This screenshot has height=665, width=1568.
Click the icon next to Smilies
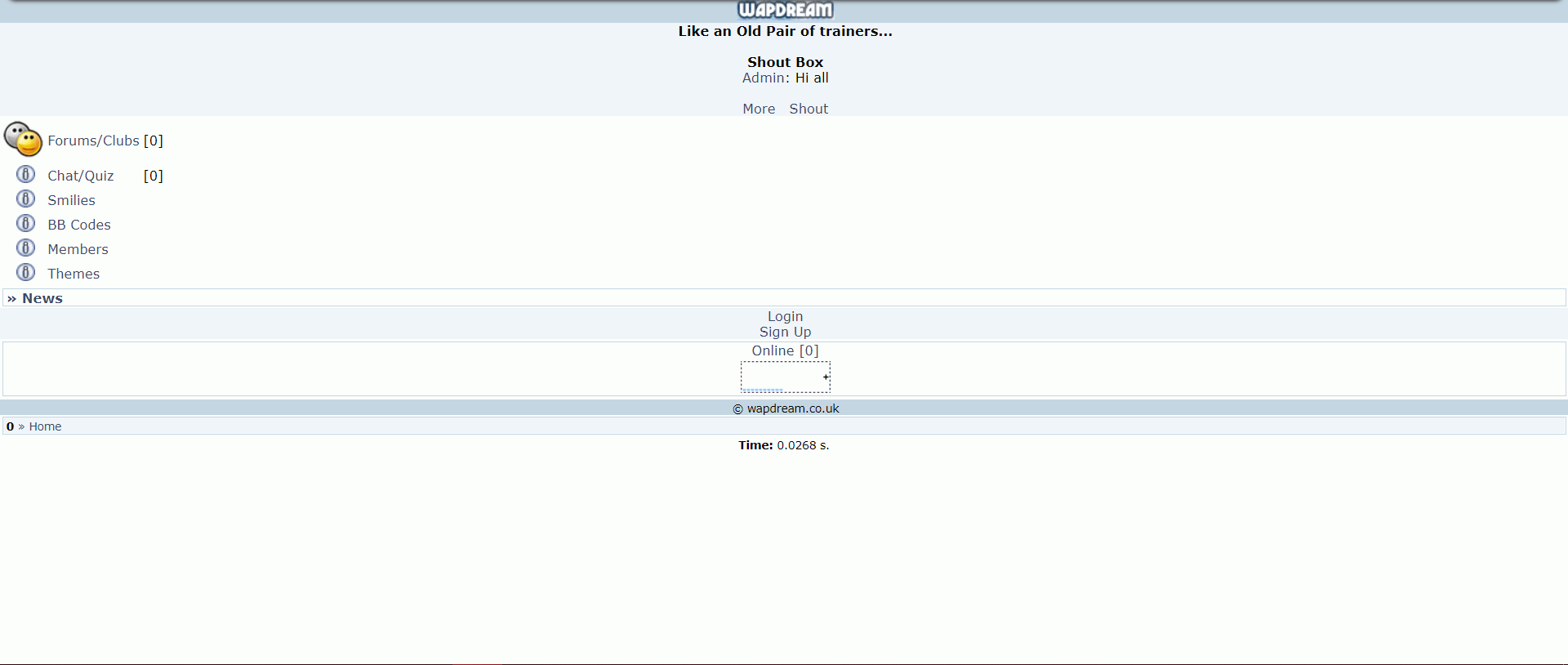pyautogui.click(x=26, y=199)
